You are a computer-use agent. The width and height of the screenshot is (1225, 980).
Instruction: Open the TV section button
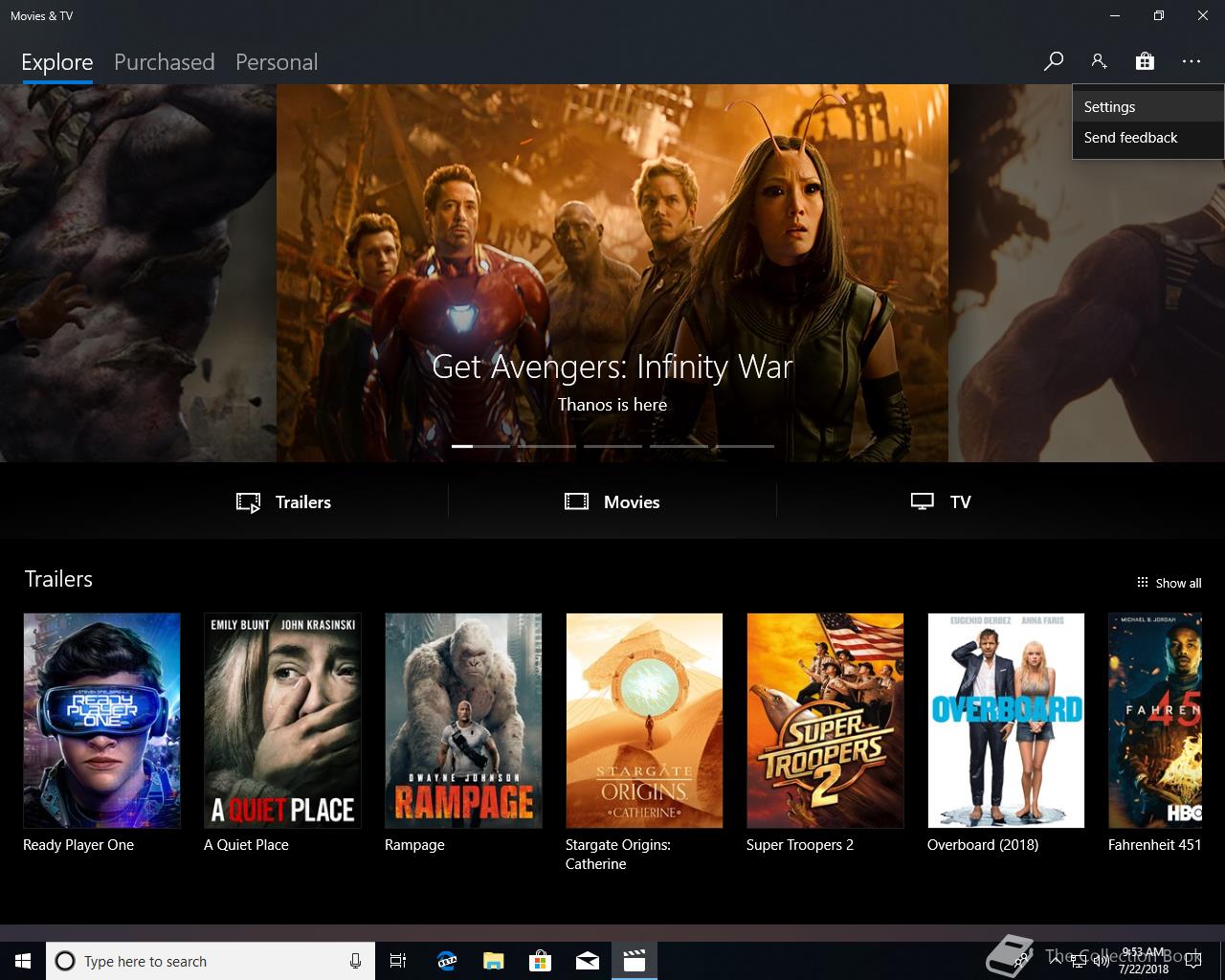941,501
